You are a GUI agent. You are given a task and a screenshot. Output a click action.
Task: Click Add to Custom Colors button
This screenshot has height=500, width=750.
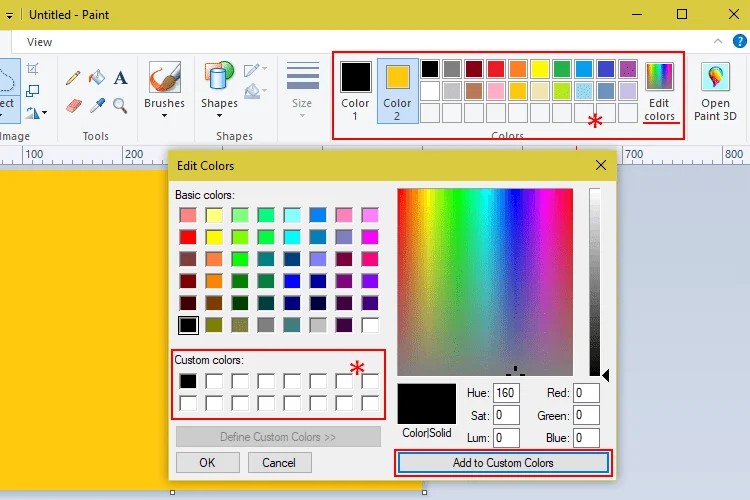click(503, 463)
